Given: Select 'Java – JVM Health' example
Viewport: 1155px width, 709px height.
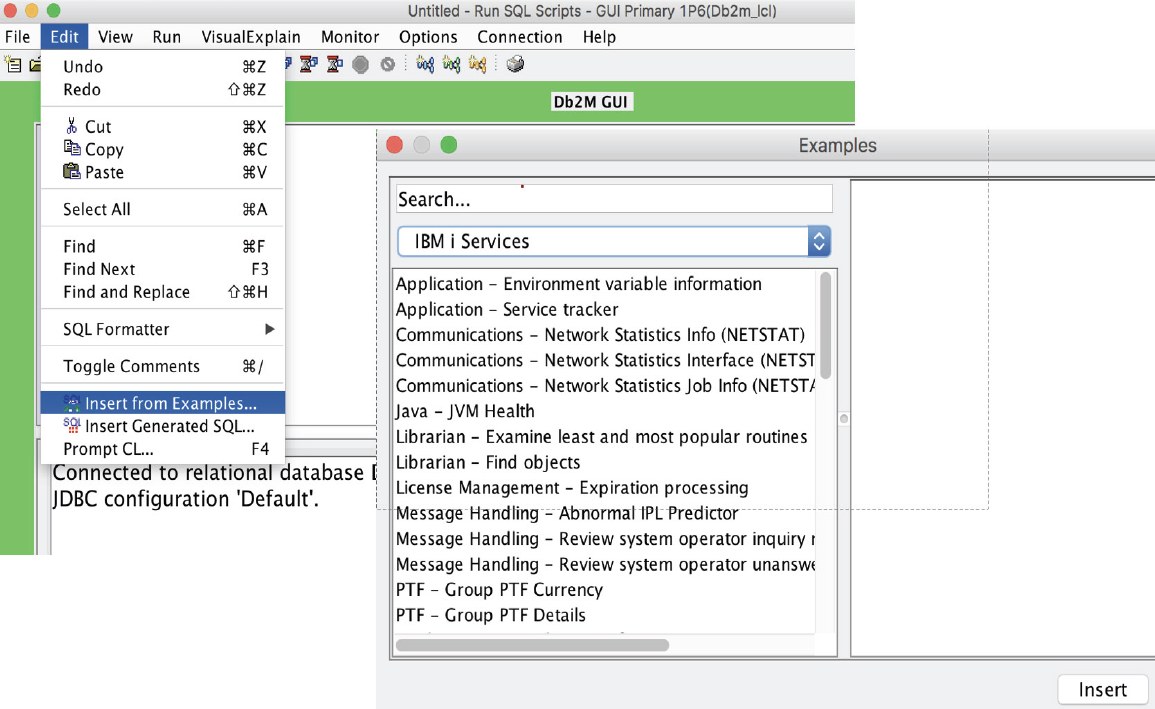Looking at the screenshot, I should [x=604, y=411].
